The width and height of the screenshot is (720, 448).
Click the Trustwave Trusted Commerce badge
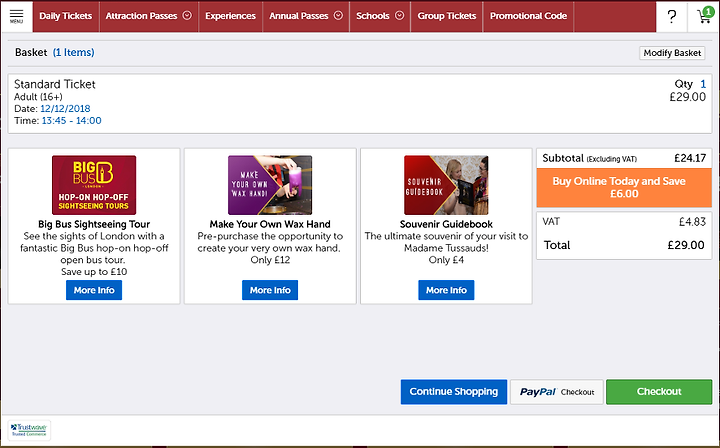tap(29, 430)
